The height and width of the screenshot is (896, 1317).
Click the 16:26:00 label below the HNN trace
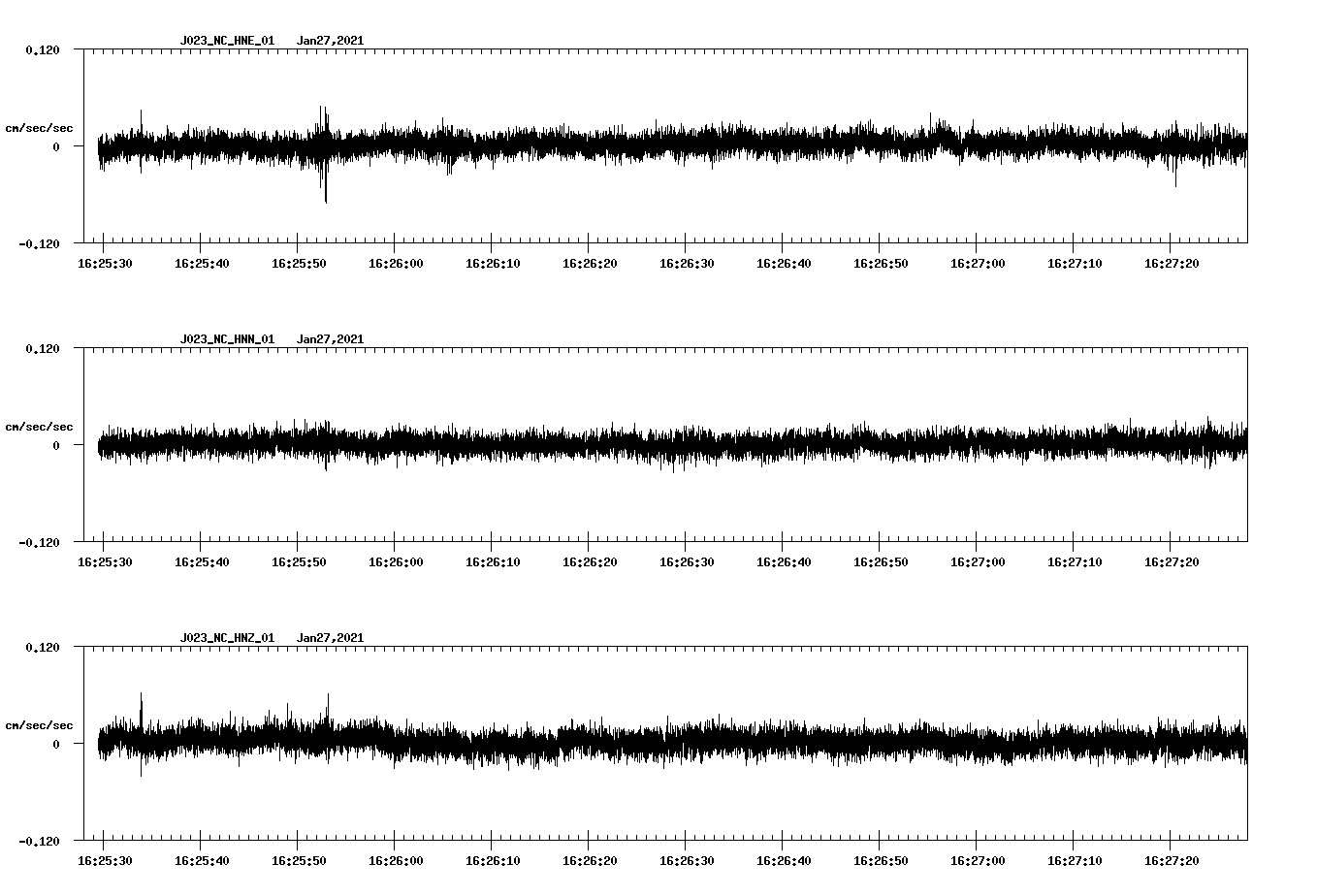(x=398, y=560)
